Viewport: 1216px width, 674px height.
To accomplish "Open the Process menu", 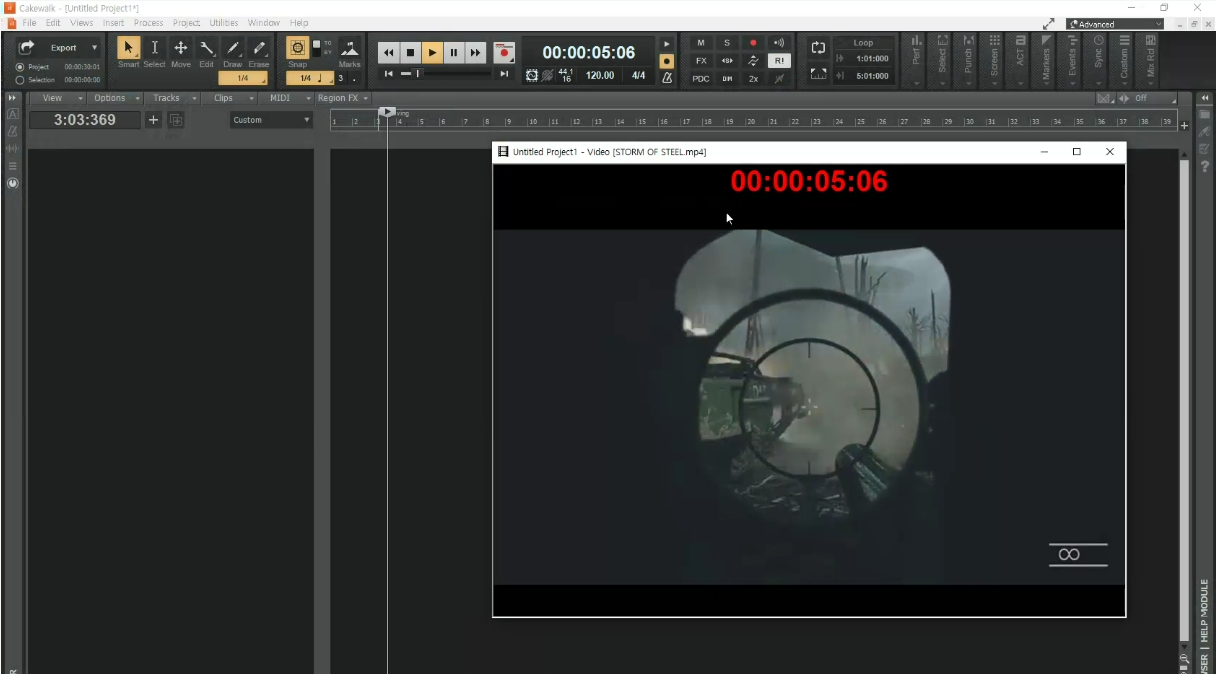I will pyautogui.click(x=148, y=23).
